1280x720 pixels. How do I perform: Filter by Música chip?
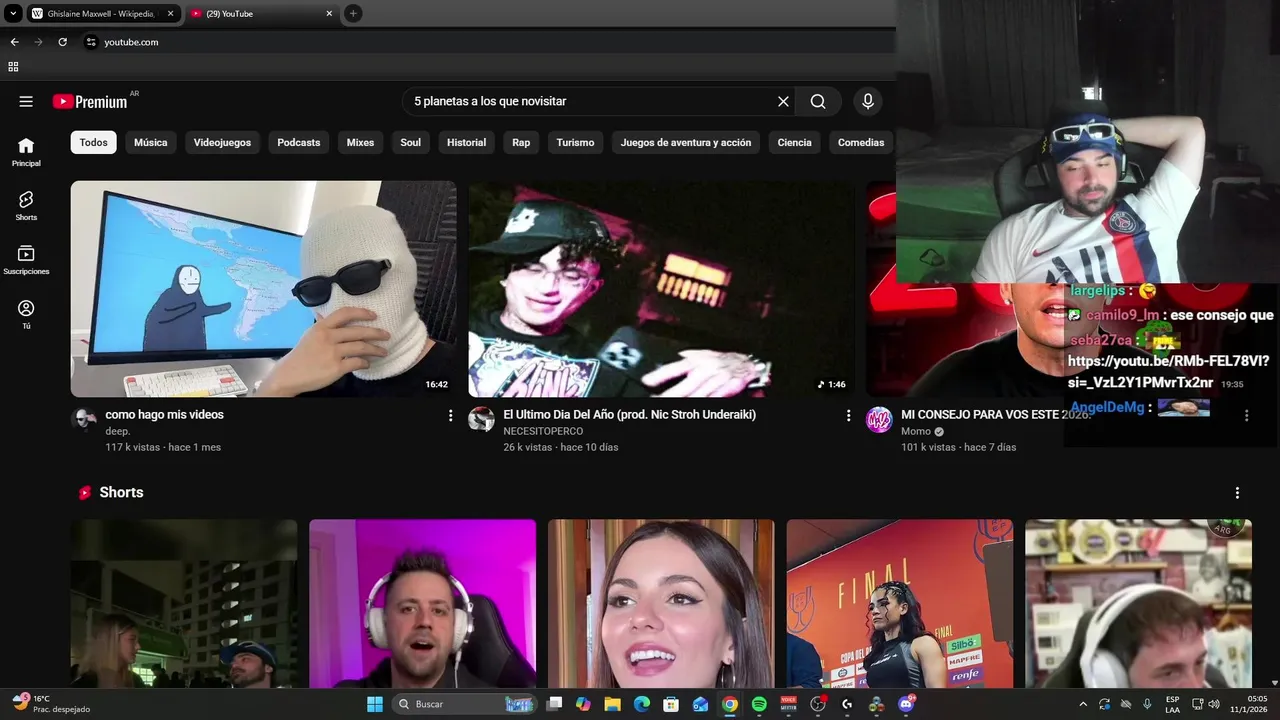point(151,142)
